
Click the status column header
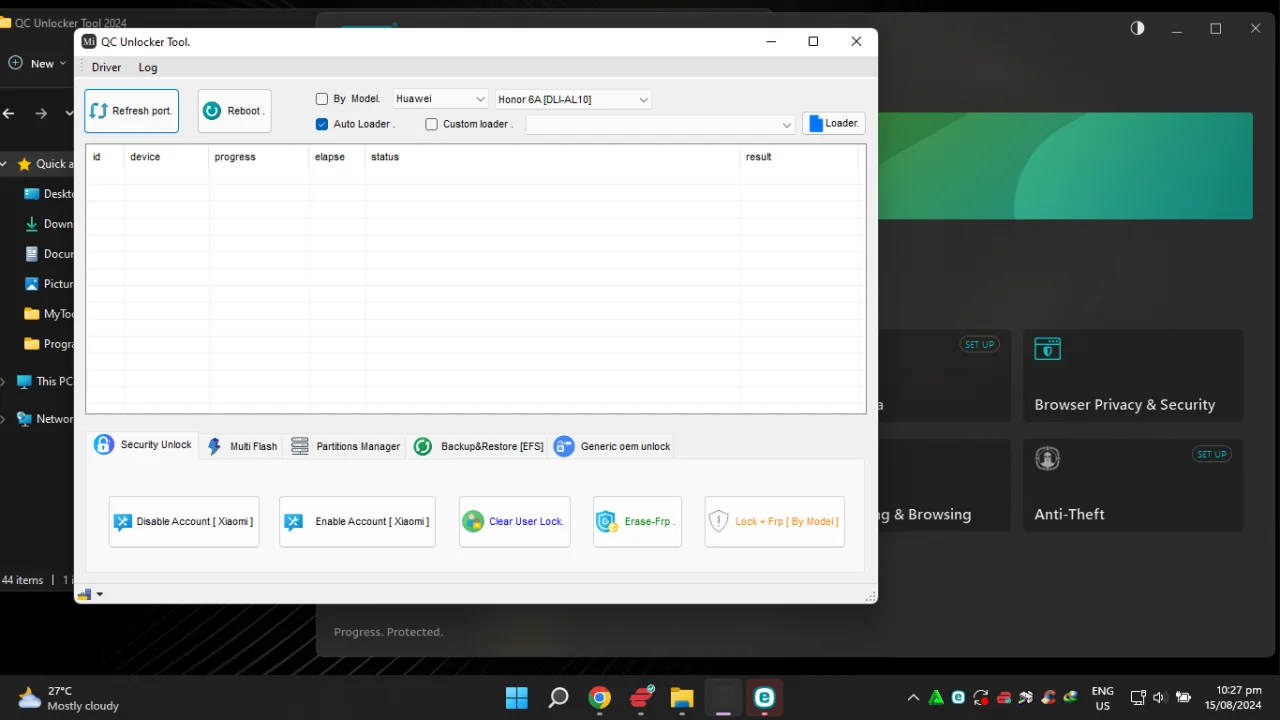coord(553,157)
